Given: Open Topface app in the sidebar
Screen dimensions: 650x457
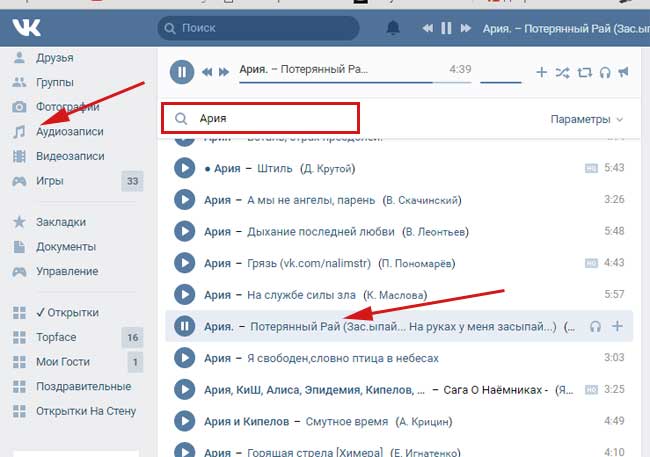Looking at the screenshot, I should pyautogui.click(x=56, y=337).
